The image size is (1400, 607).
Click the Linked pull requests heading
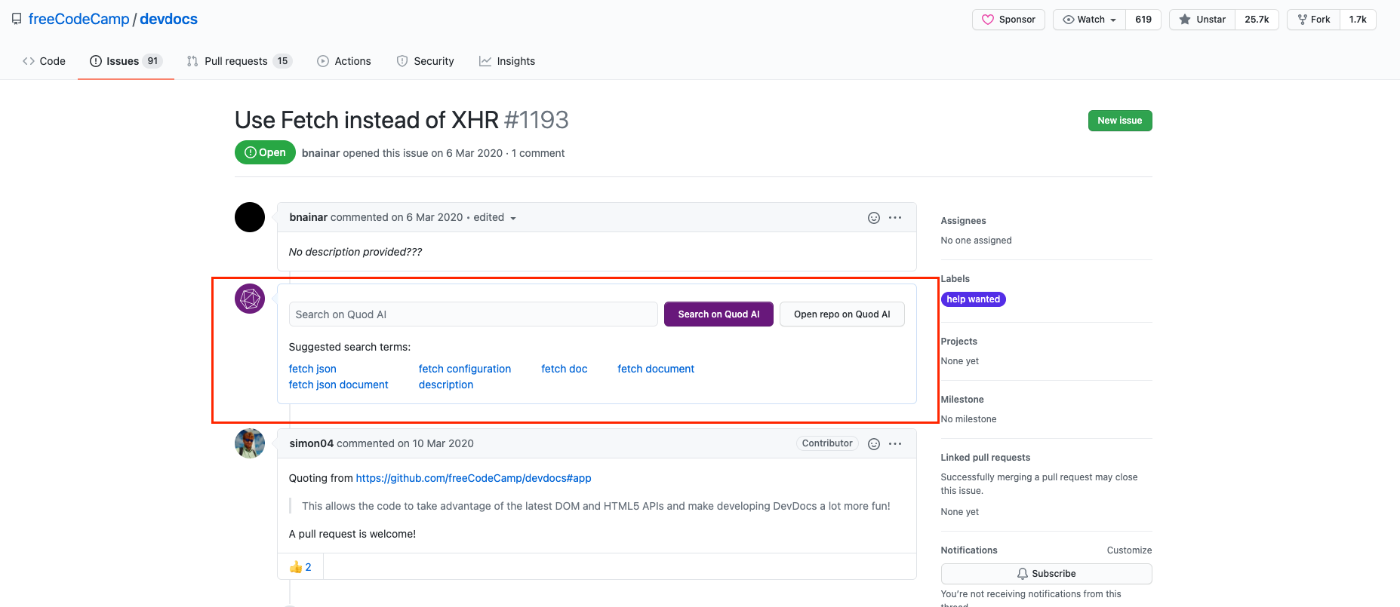(x=985, y=457)
